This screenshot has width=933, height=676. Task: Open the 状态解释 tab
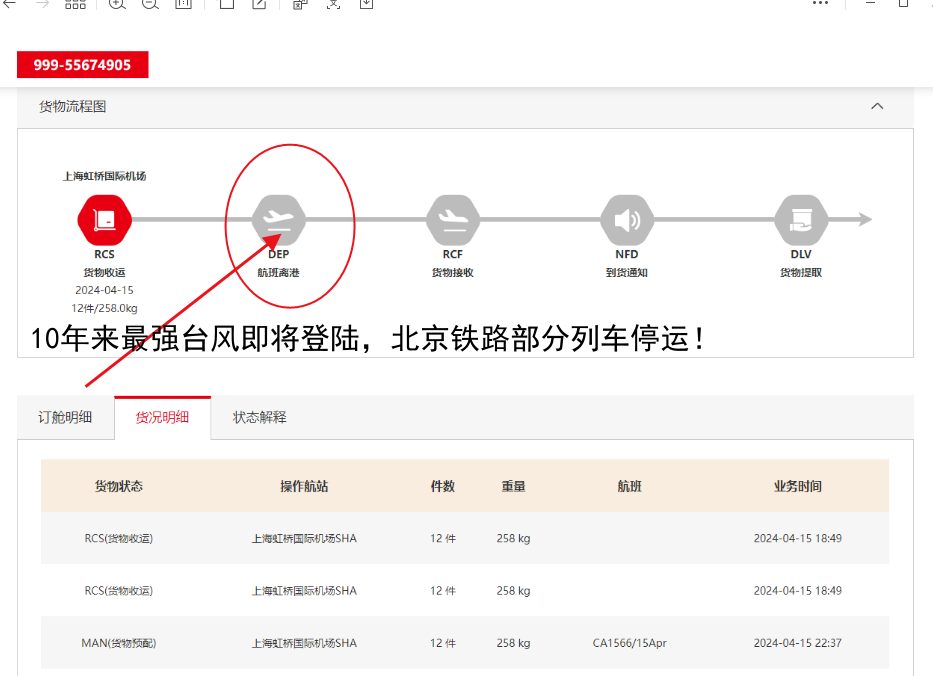260,417
